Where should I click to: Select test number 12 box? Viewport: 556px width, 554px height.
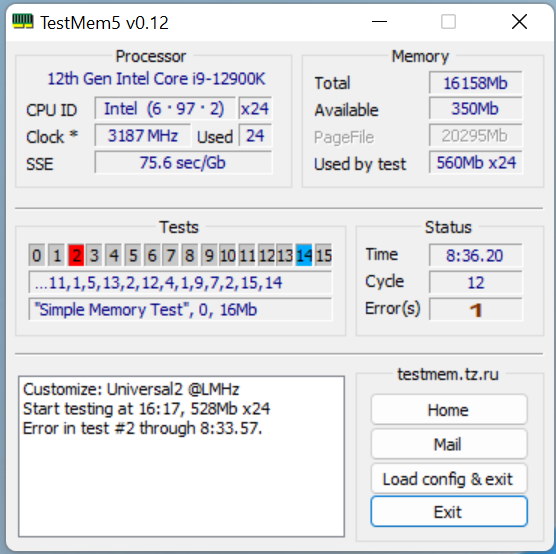(x=267, y=255)
